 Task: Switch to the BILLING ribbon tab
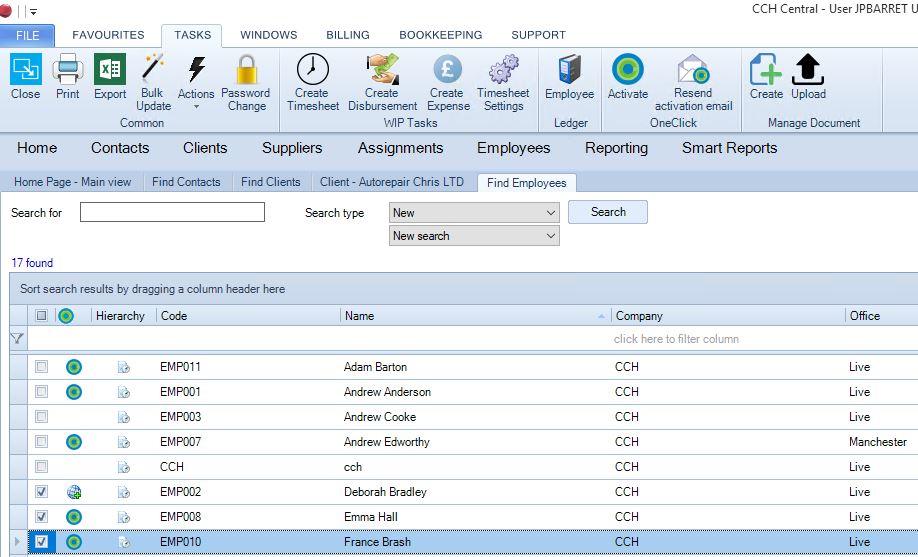tap(348, 35)
